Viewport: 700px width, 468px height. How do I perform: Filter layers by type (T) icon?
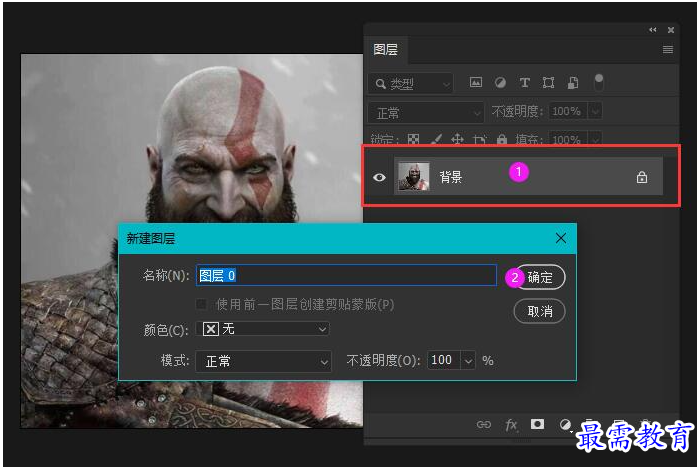[x=525, y=82]
